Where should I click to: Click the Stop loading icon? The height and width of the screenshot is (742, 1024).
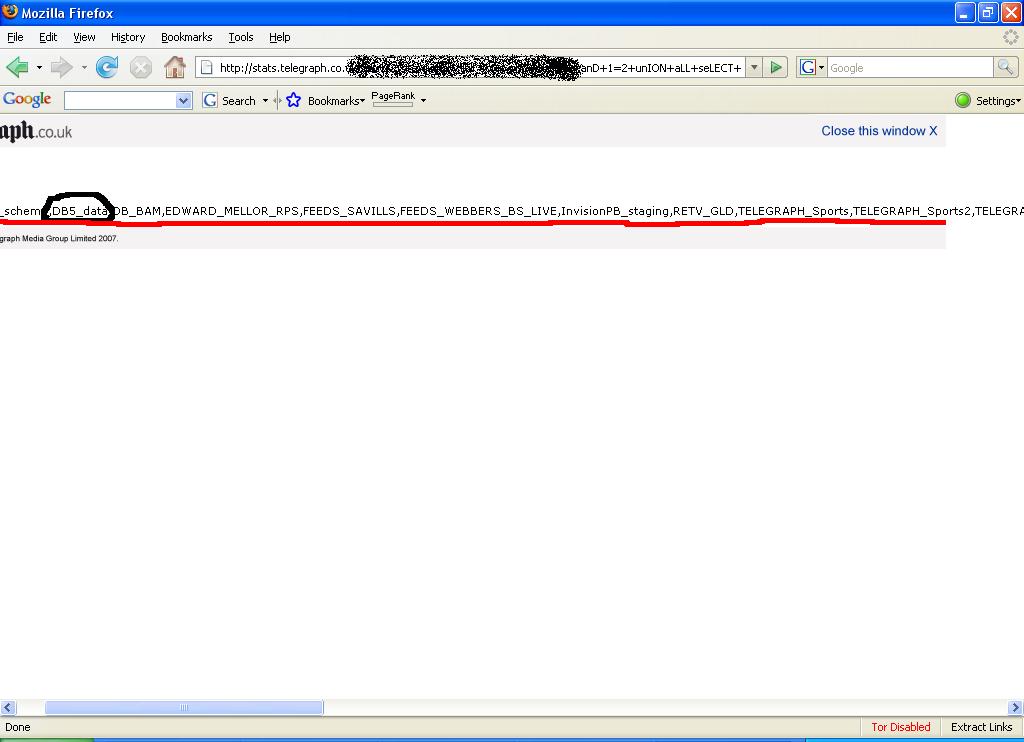[140, 67]
